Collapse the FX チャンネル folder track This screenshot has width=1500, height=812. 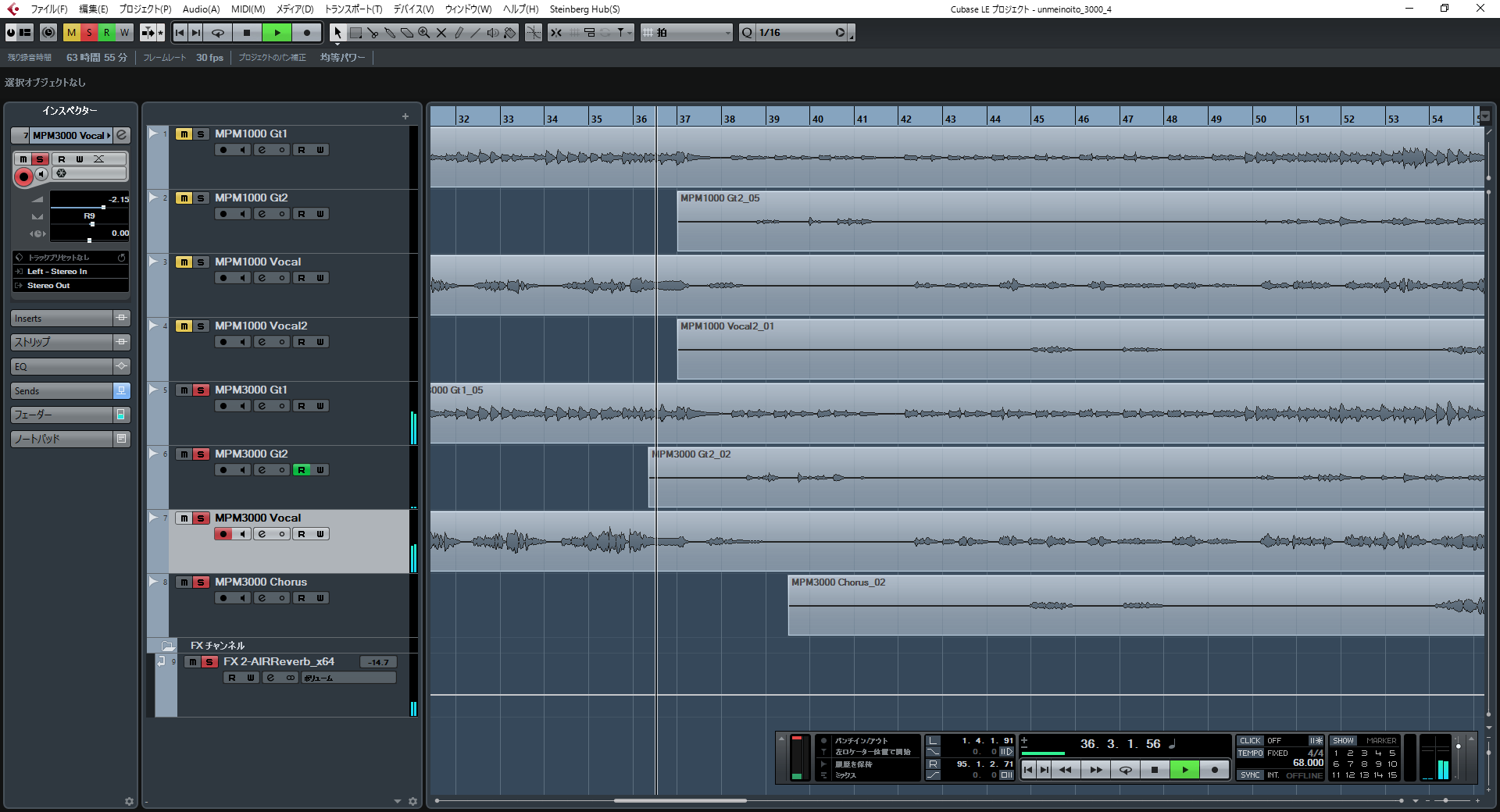point(168,646)
